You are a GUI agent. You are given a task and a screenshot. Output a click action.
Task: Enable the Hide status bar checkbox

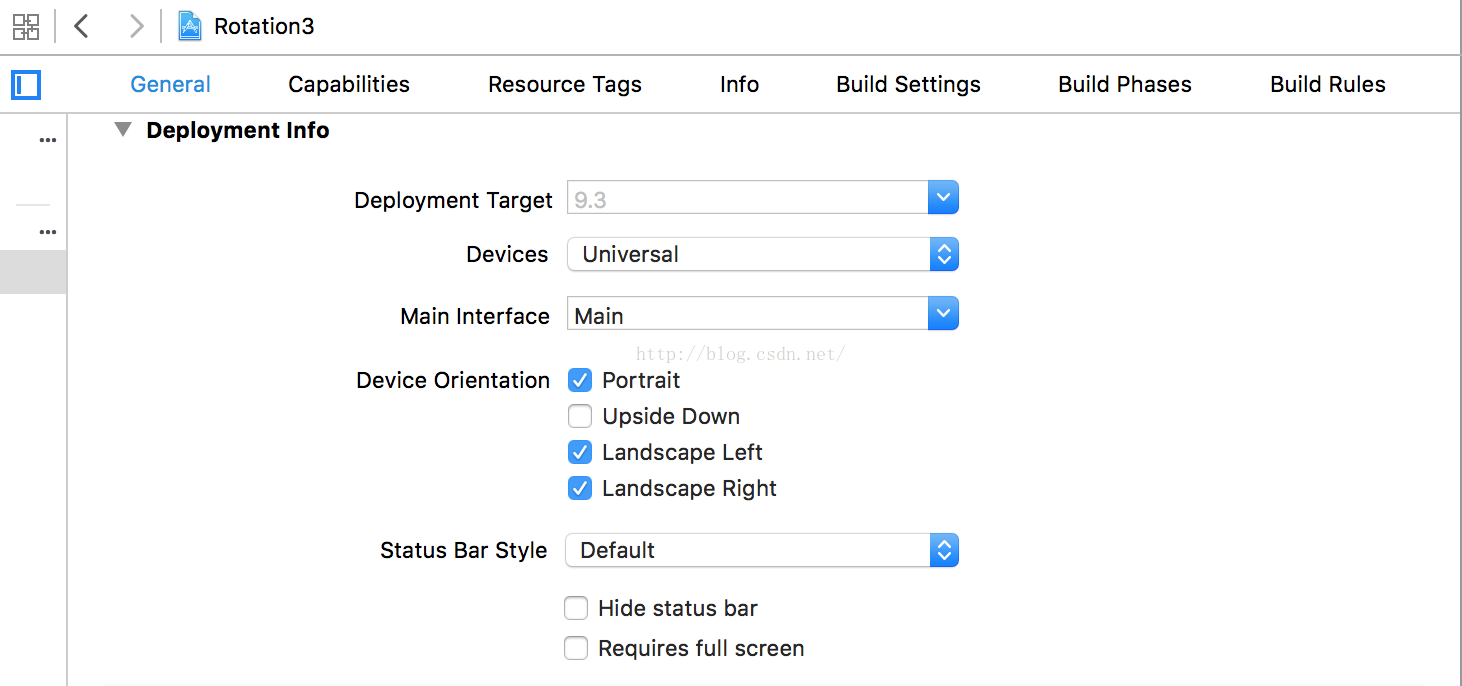(576, 608)
